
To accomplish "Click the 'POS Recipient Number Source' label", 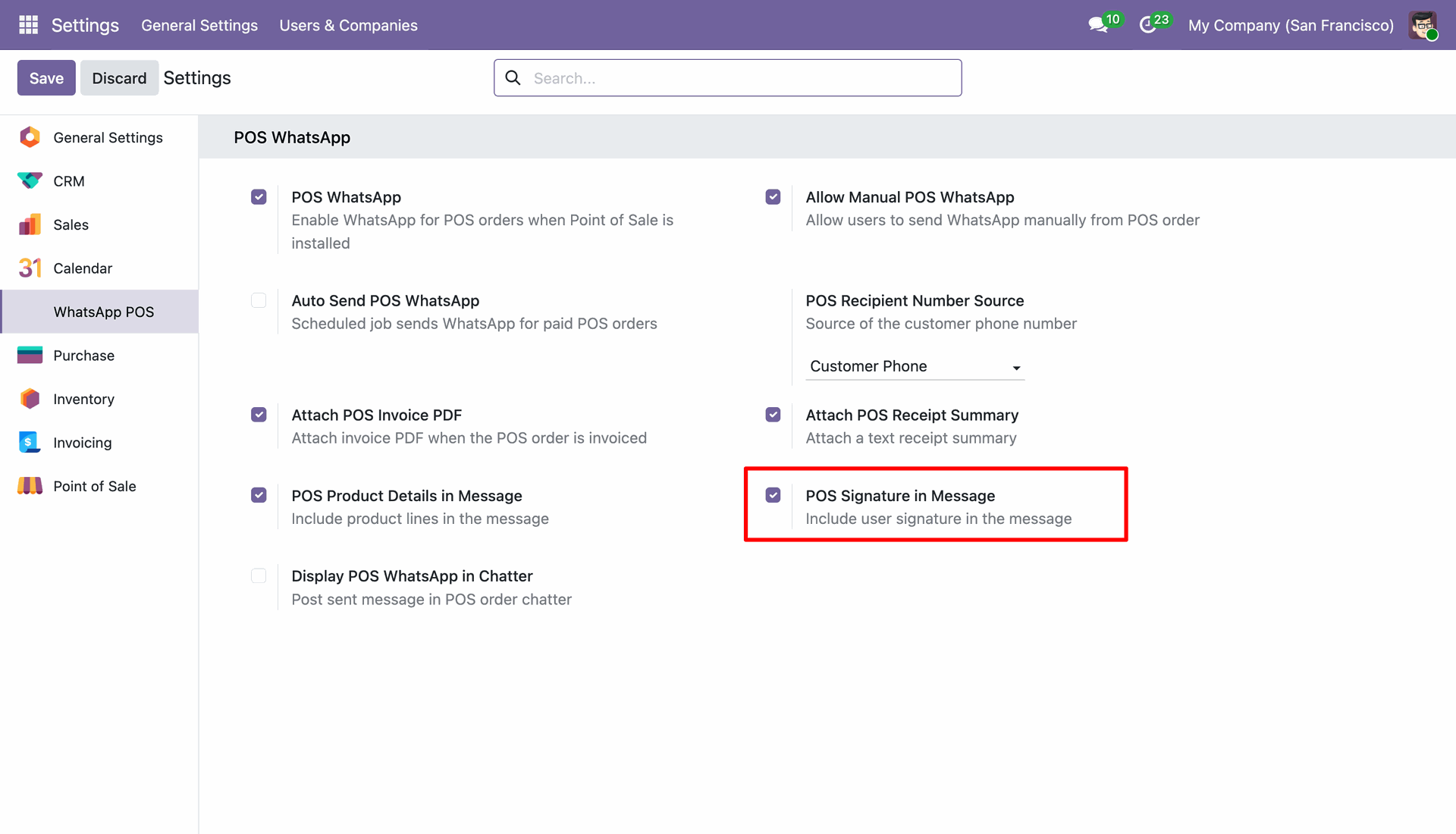I will pos(915,300).
